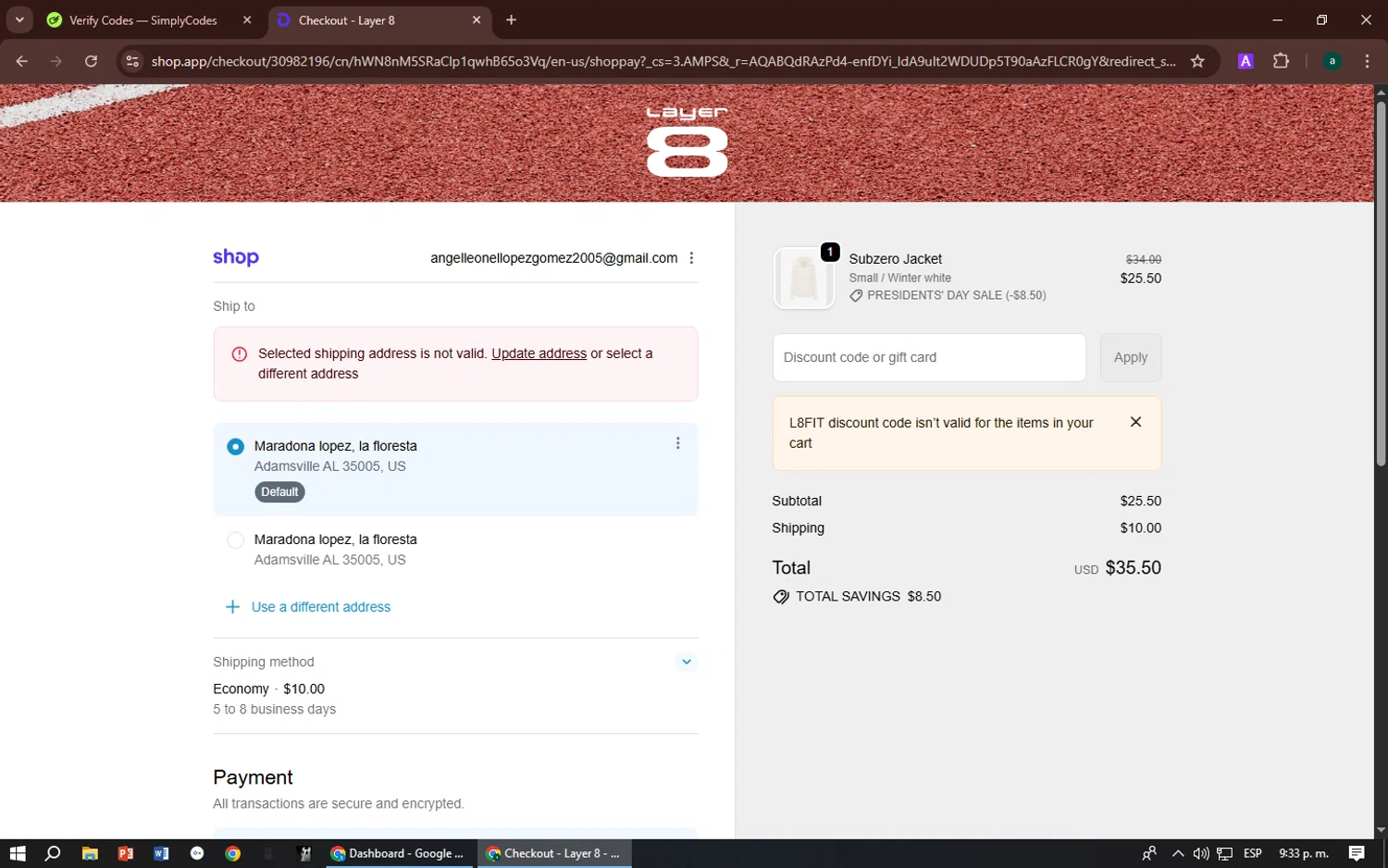This screenshot has width=1388, height=868.
Task: Open a new browser tab
Action: click(x=511, y=19)
